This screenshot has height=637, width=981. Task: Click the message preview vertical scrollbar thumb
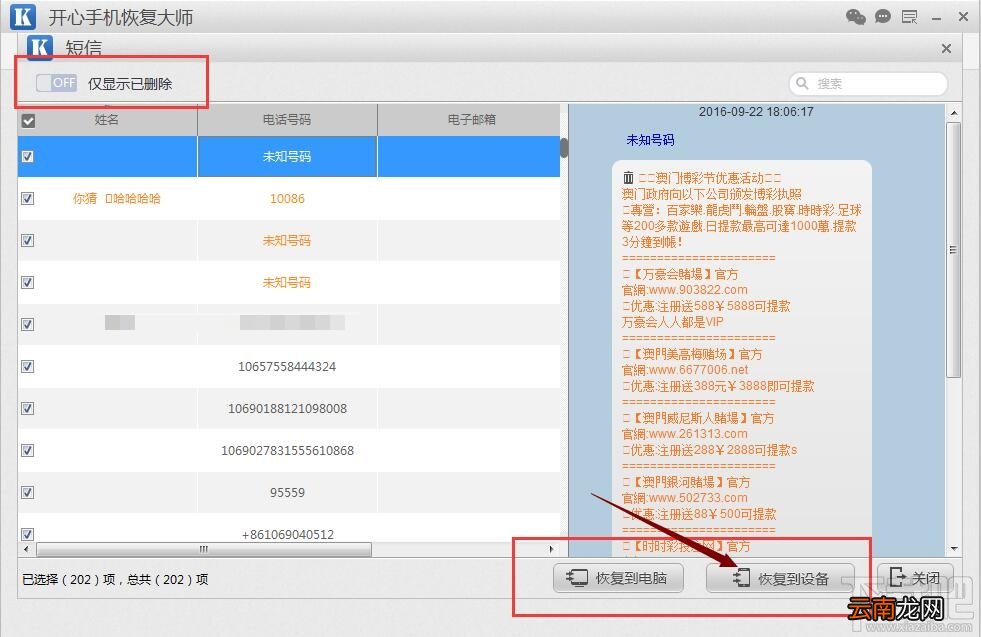click(953, 250)
